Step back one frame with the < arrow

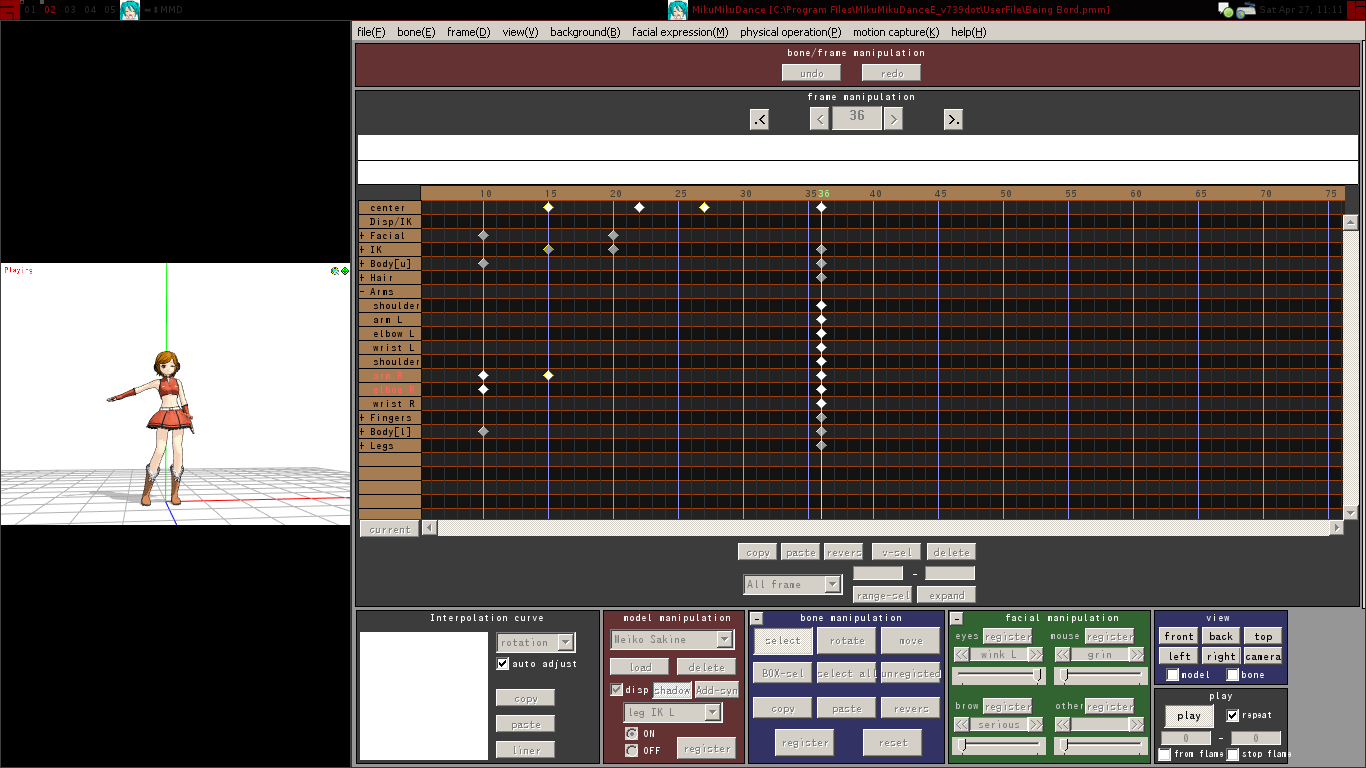819,119
